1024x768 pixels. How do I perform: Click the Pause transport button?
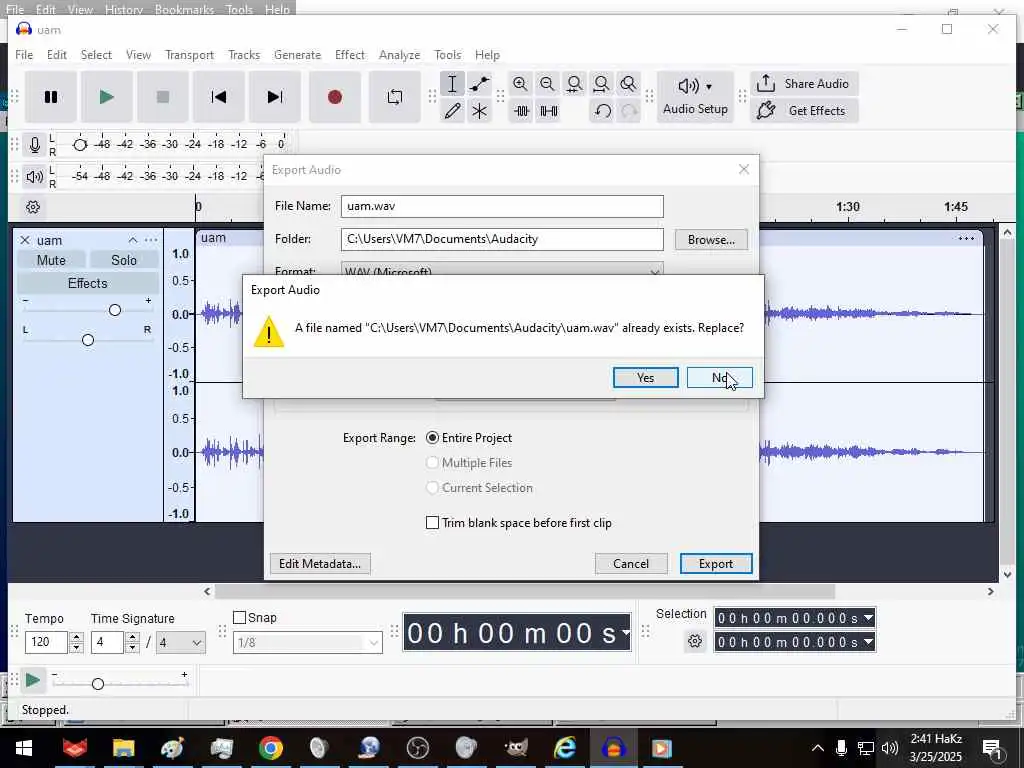coord(51,97)
